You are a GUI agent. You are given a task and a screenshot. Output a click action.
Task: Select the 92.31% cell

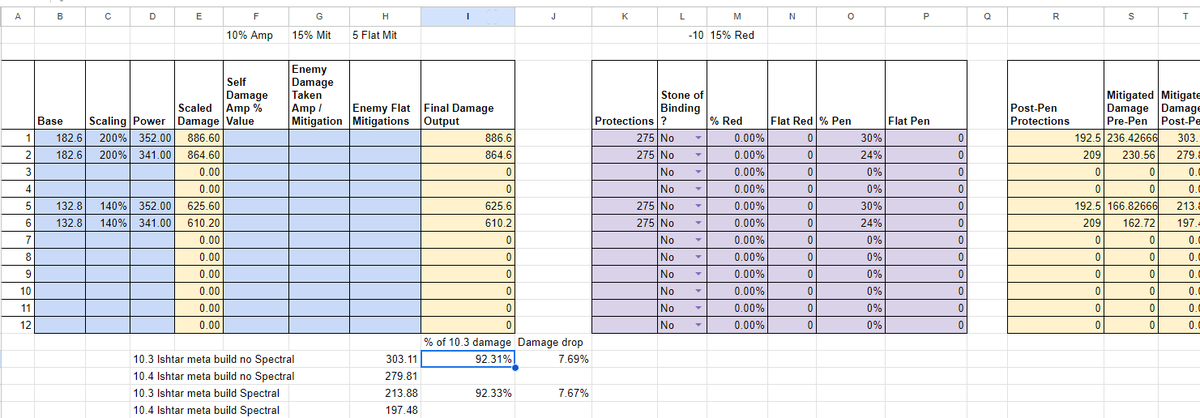click(469, 359)
